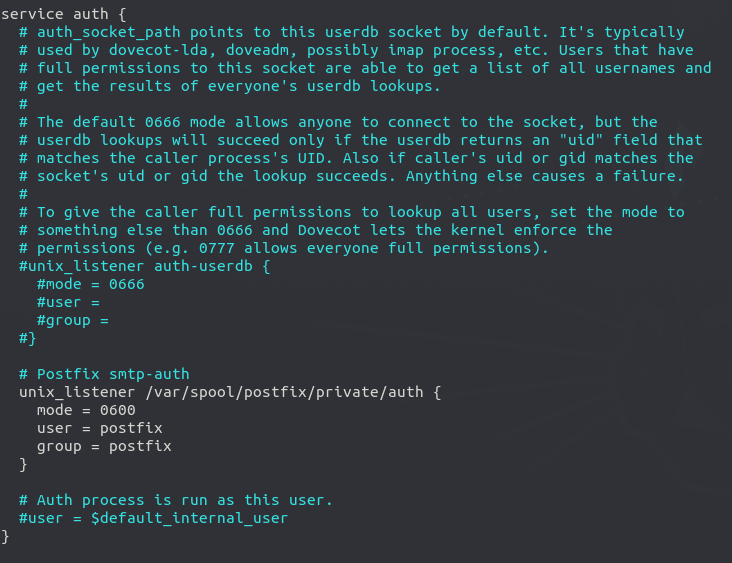Viewport: 732px width, 563px height.
Task: Click the commented "#mode = 0666" line
Action: 90,285
